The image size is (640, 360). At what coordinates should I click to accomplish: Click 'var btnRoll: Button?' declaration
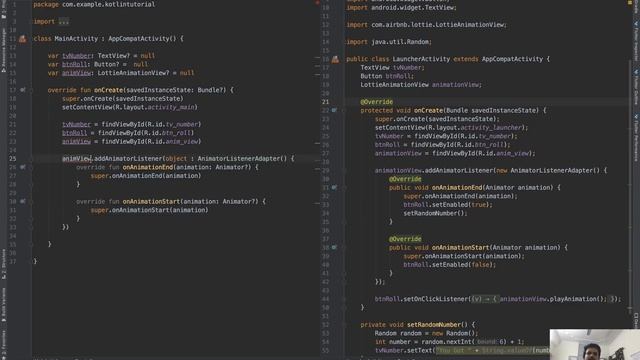pos(83,64)
